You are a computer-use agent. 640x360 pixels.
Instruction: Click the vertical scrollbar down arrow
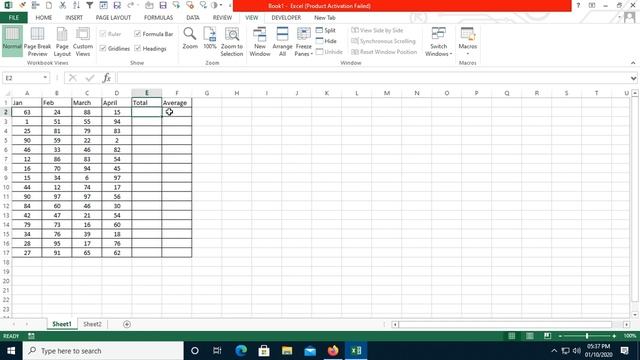point(635,315)
